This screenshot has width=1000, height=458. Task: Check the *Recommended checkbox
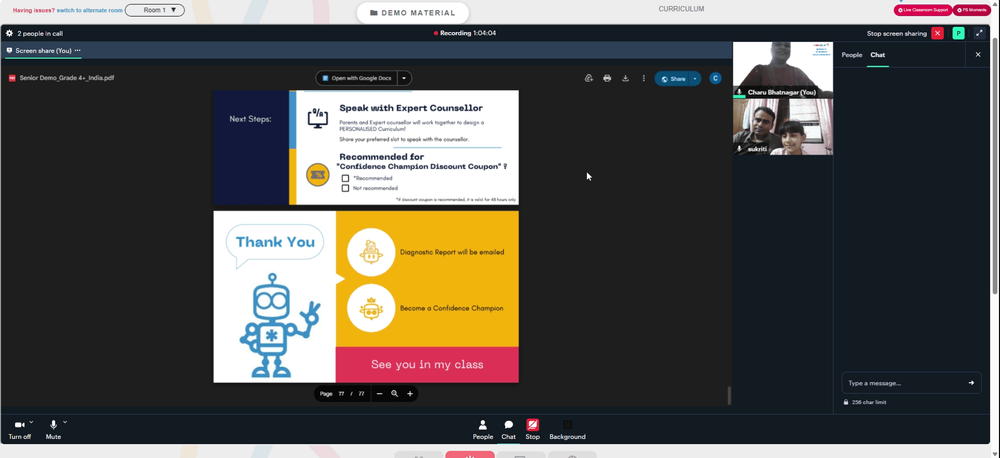click(345, 179)
